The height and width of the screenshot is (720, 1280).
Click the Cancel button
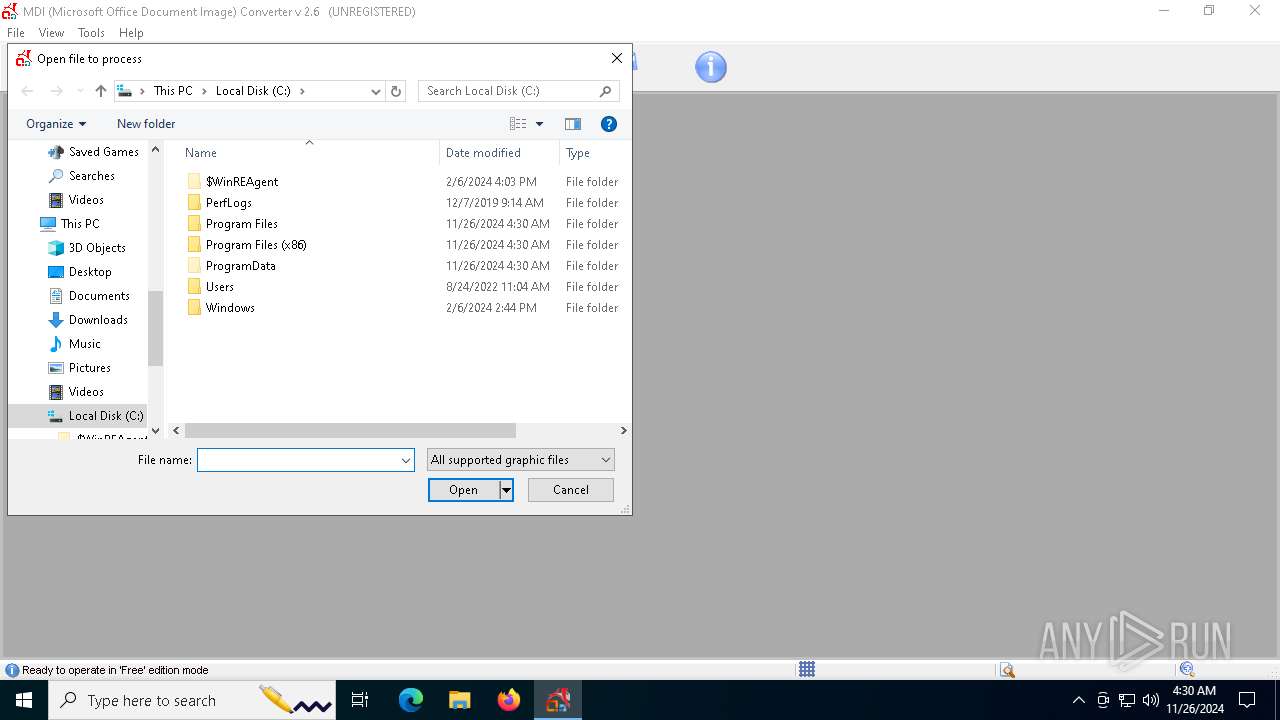pos(571,490)
